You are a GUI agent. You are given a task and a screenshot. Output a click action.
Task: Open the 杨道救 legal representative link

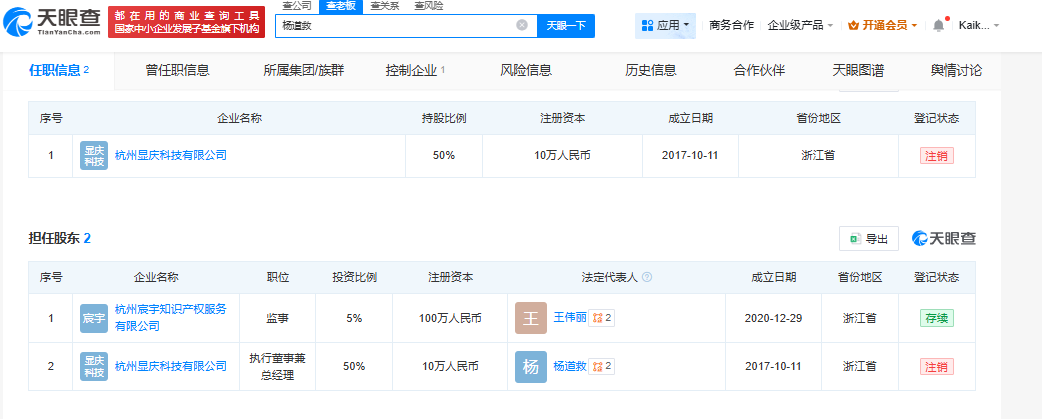pos(570,367)
